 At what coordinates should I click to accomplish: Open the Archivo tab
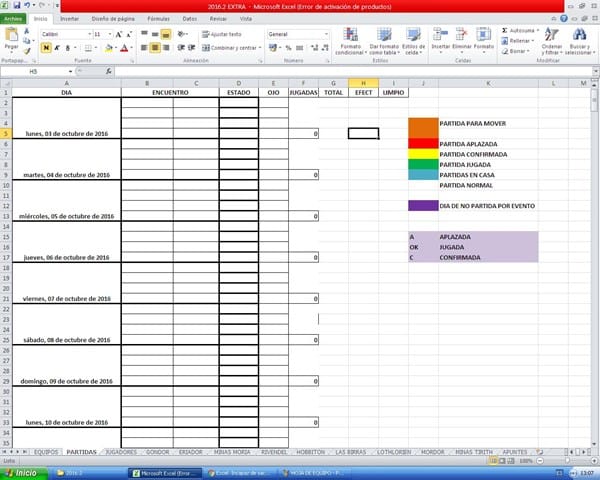pyautogui.click(x=13, y=19)
